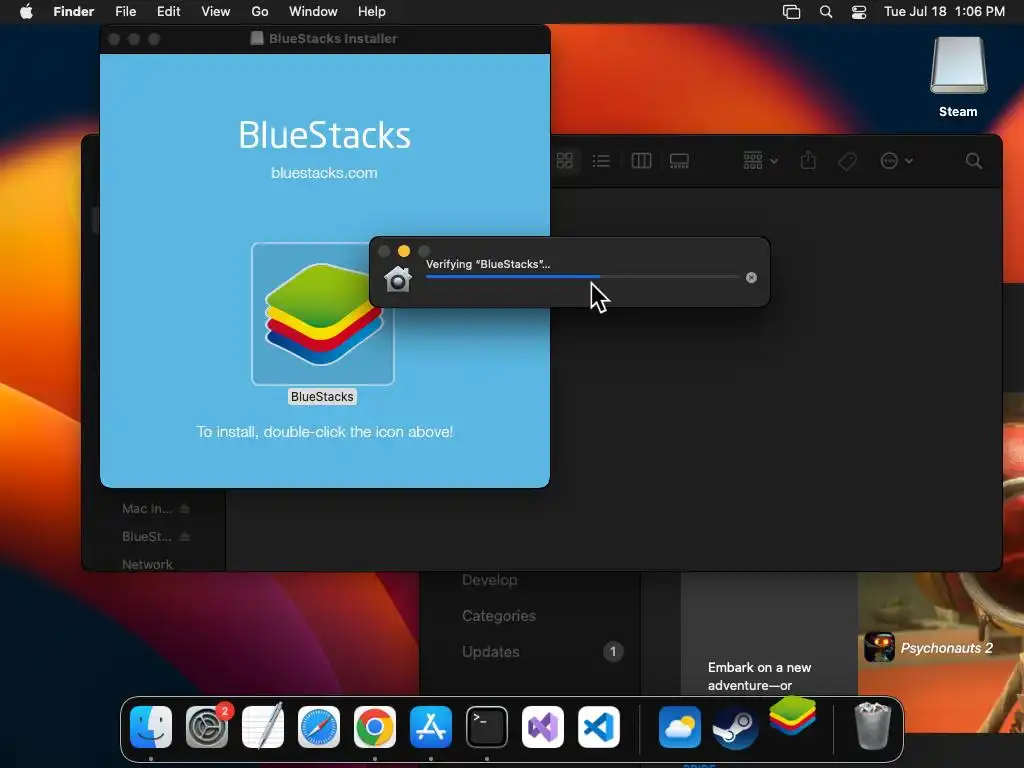Select Network in Finder sidebar
This screenshot has height=768, width=1024.
click(147, 564)
